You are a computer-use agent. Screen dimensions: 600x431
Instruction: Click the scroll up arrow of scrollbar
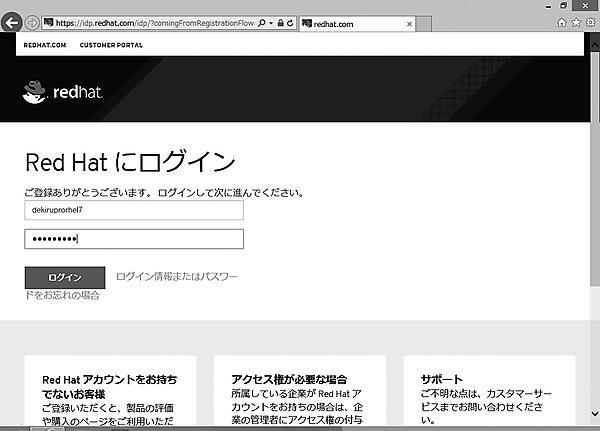click(595, 45)
